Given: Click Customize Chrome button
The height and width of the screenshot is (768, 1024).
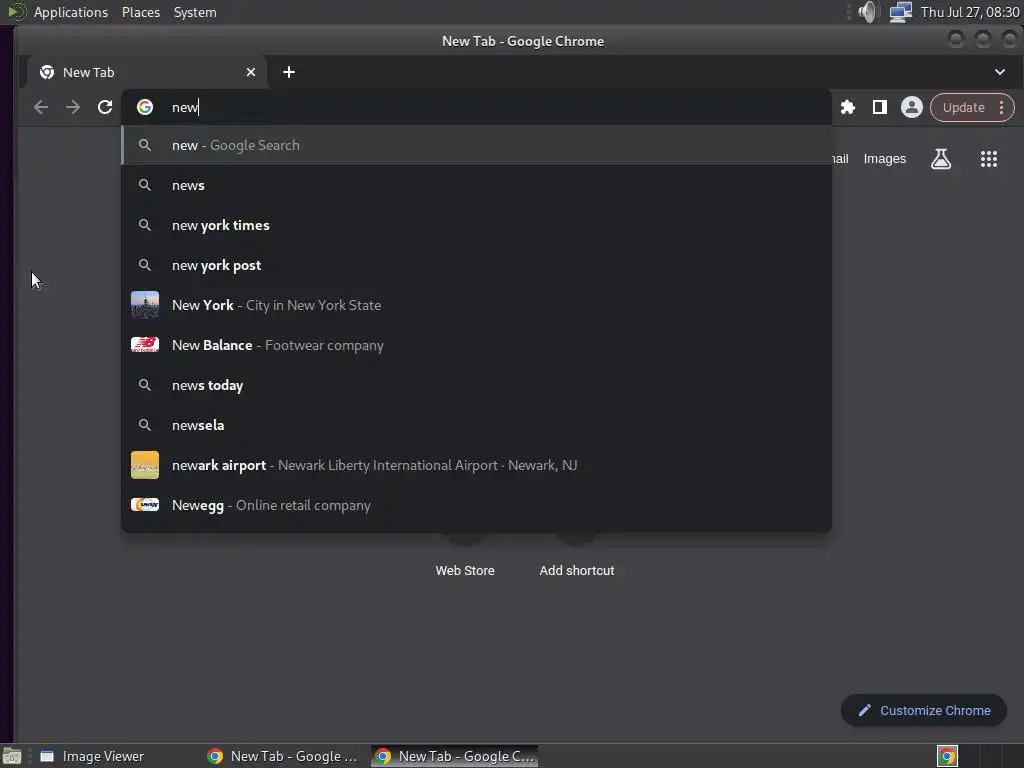Looking at the screenshot, I should 923,711.
